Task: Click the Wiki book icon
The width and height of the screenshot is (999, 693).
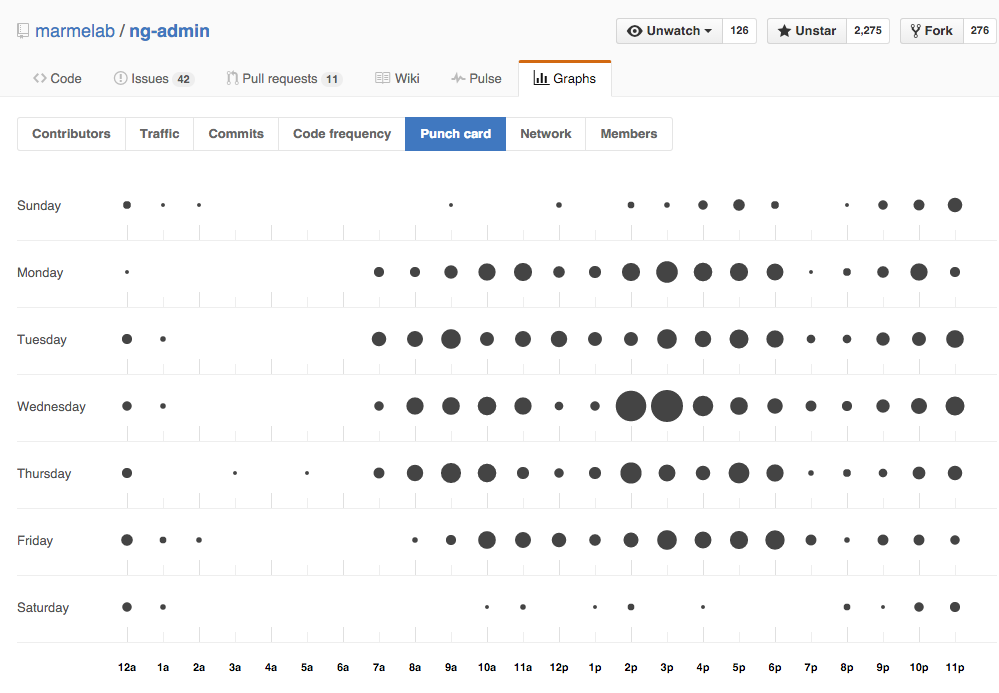Action: pos(382,78)
